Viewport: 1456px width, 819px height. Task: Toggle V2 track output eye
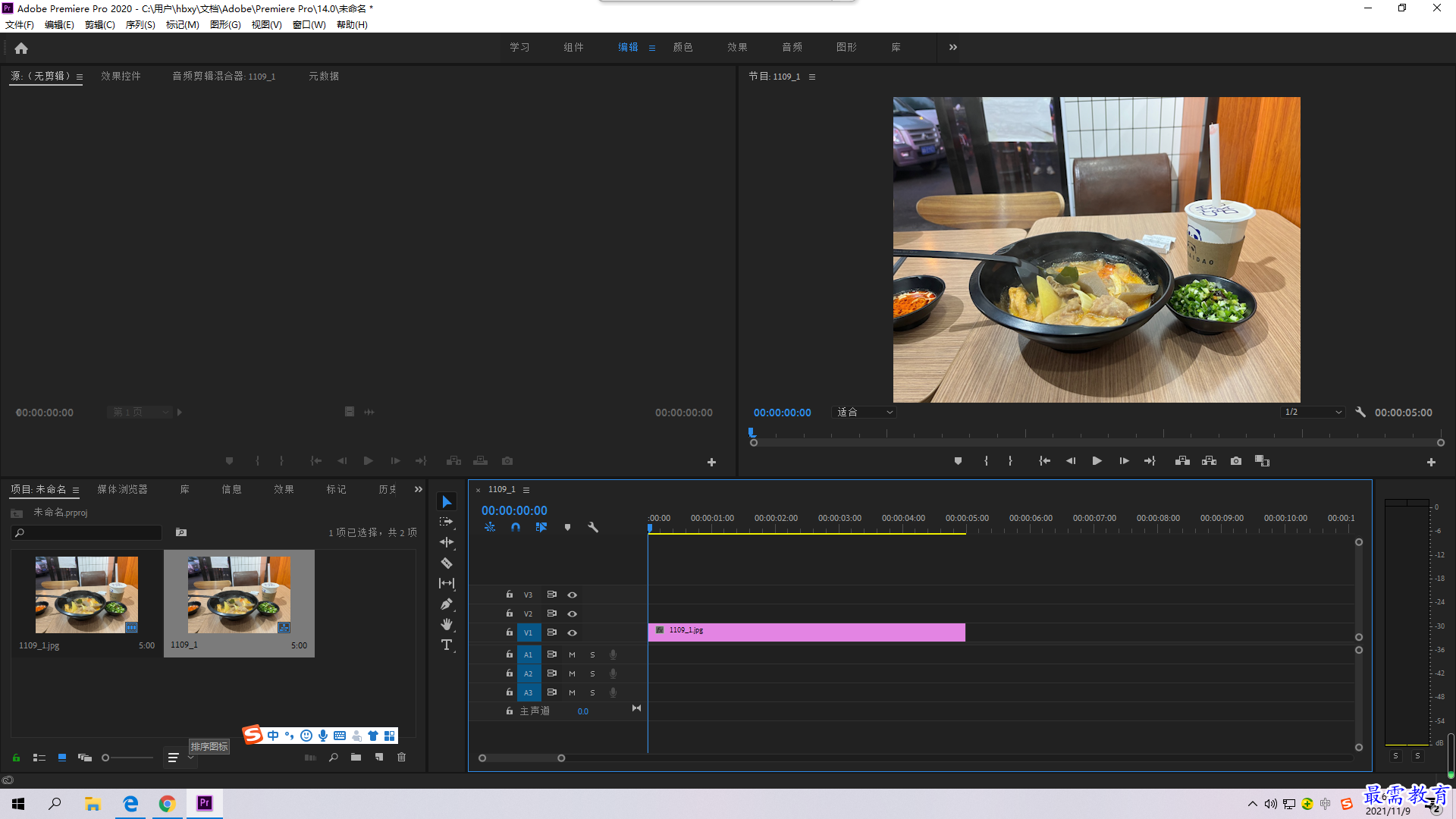tap(573, 614)
